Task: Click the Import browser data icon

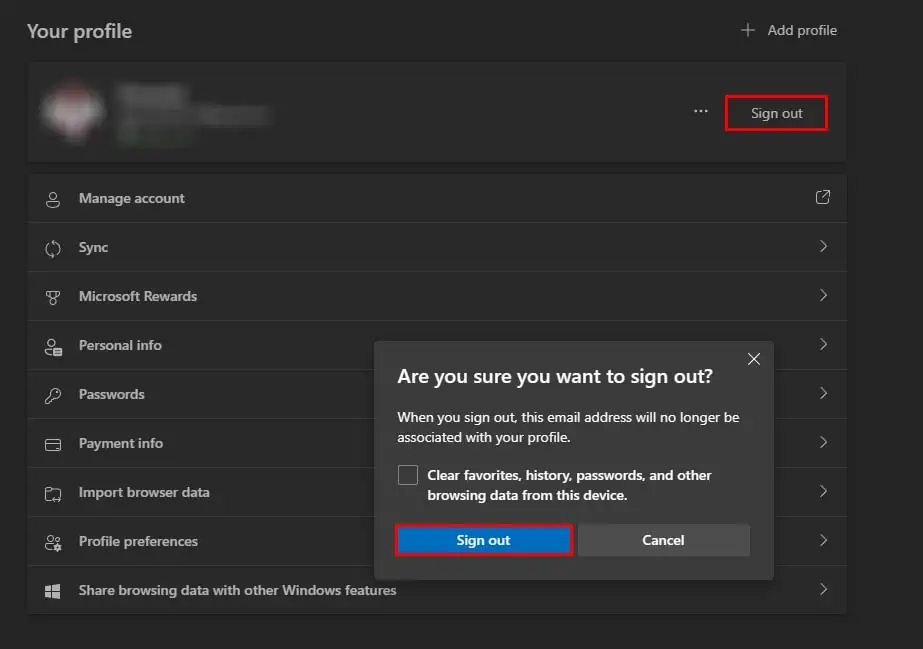Action: tap(53, 494)
